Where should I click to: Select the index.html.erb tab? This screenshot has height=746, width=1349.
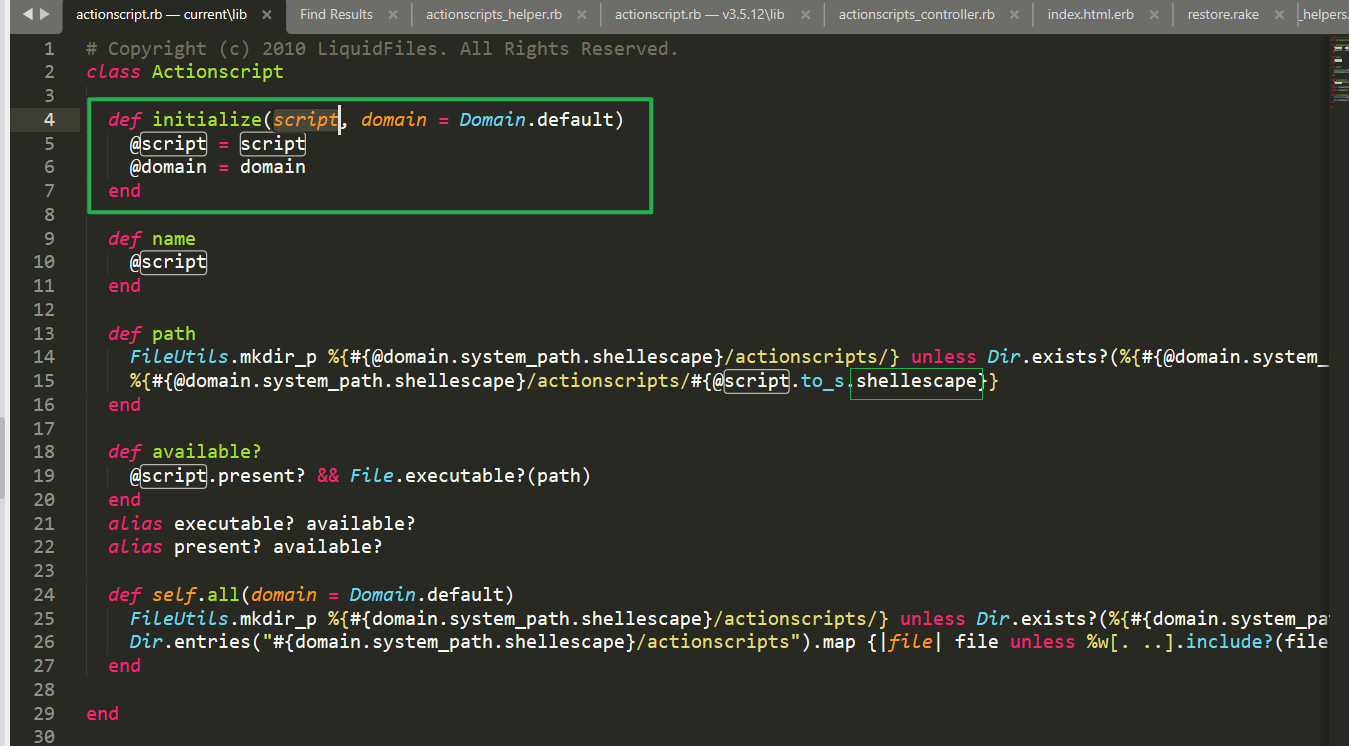pos(1091,15)
